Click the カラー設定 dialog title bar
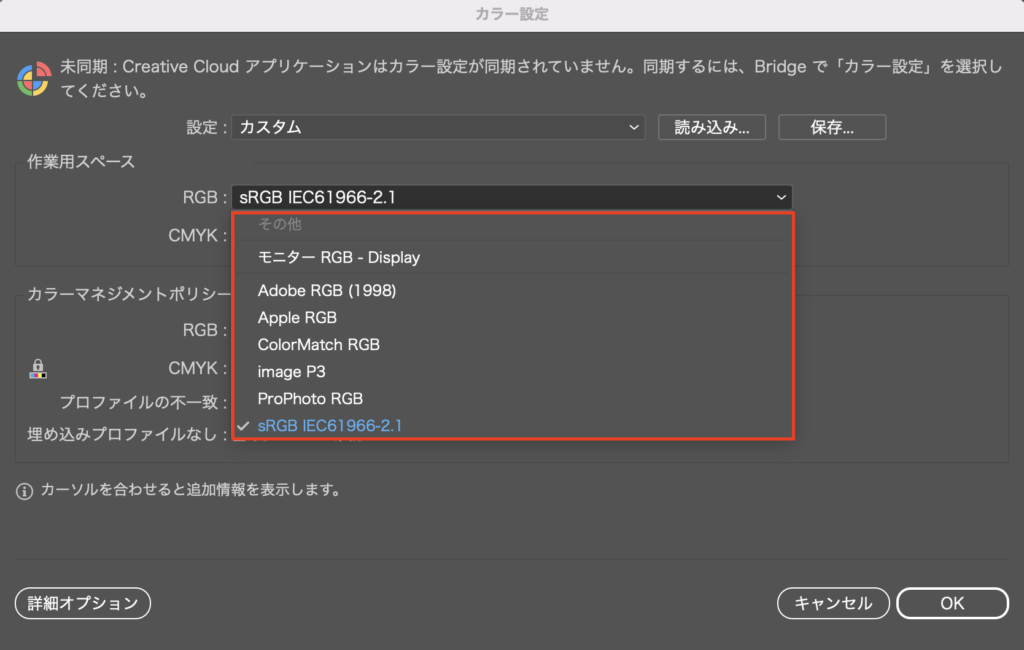The width and height of the screenshot is (1024, 650). (512, 14)
